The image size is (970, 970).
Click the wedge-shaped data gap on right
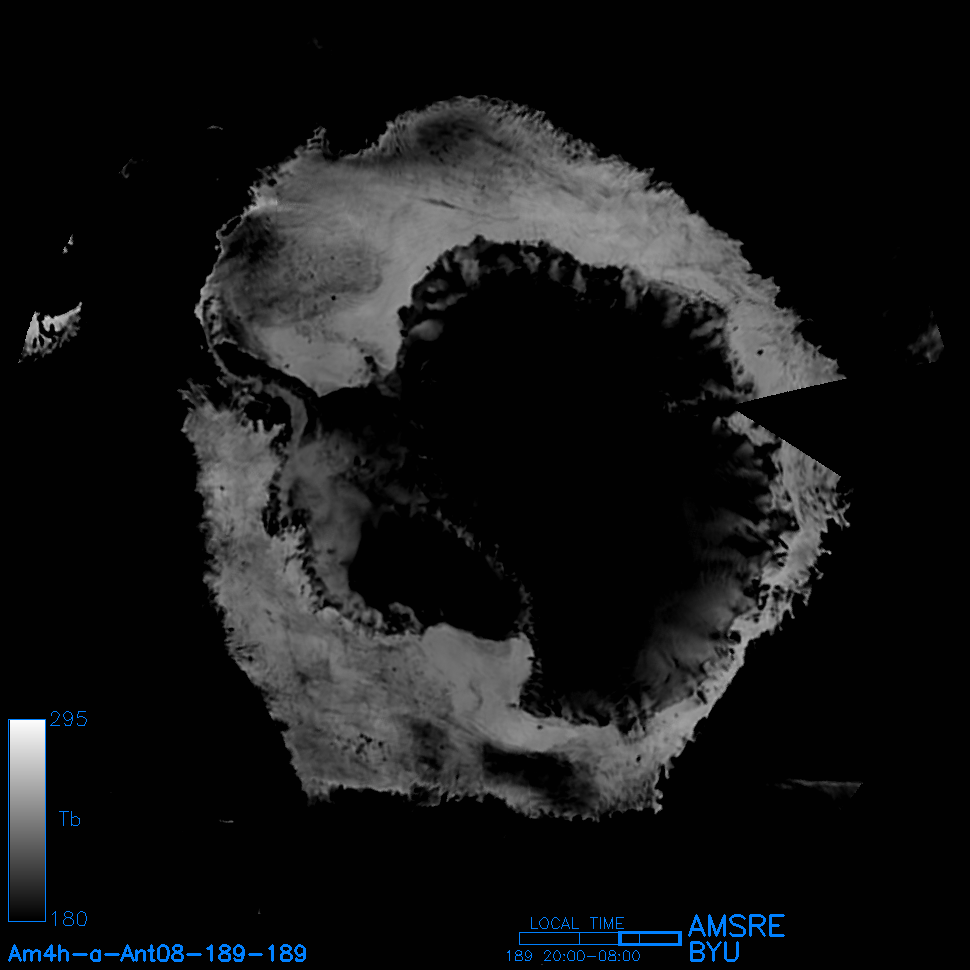point(800,415)
